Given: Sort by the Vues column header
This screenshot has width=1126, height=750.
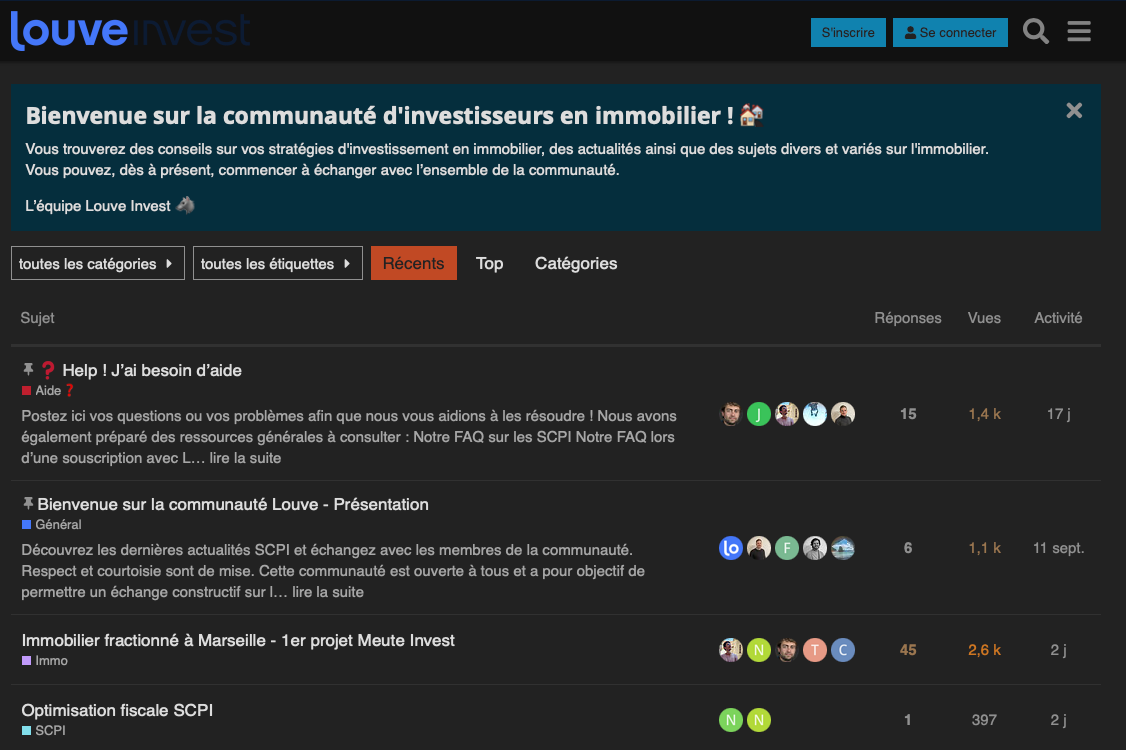Looking at the screenshot, I should click(984, 318).
